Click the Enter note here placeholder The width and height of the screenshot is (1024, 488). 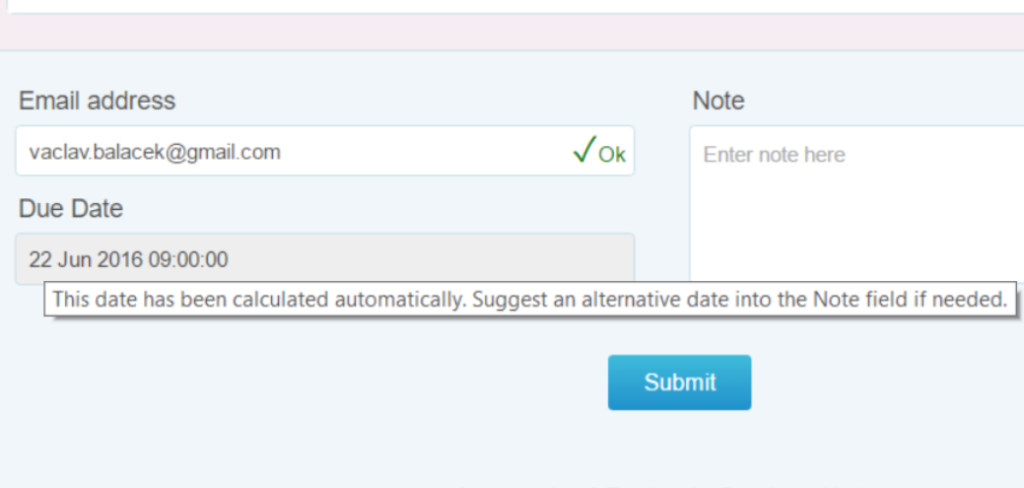(774, 155)
